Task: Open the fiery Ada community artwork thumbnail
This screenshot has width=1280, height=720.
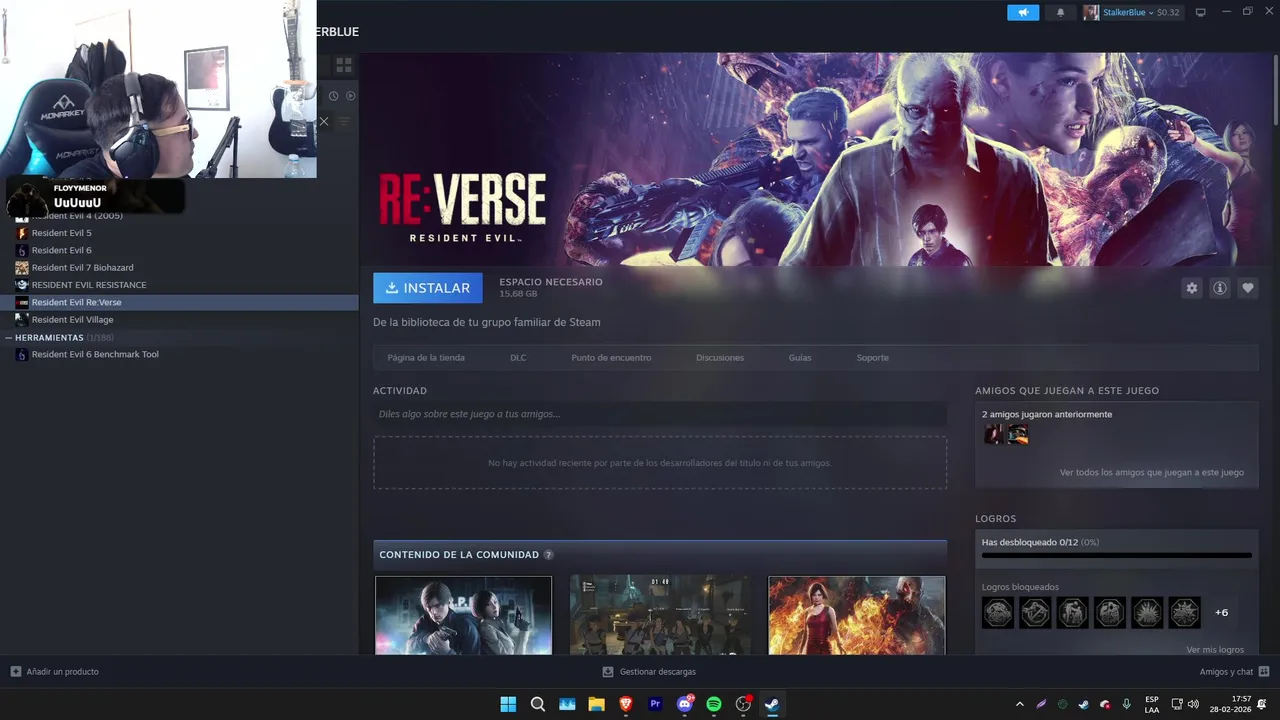Action: [857, 615]
